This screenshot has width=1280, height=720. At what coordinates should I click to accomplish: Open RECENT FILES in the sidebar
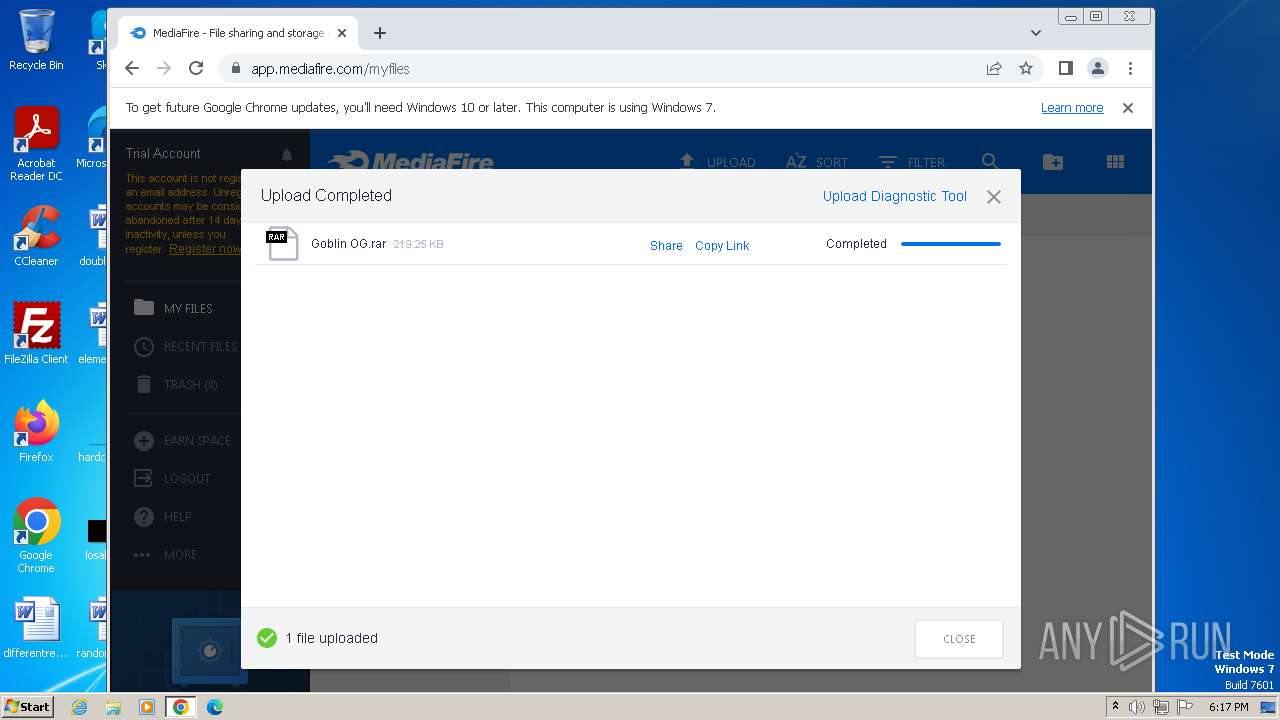click(x=186, y=346)
